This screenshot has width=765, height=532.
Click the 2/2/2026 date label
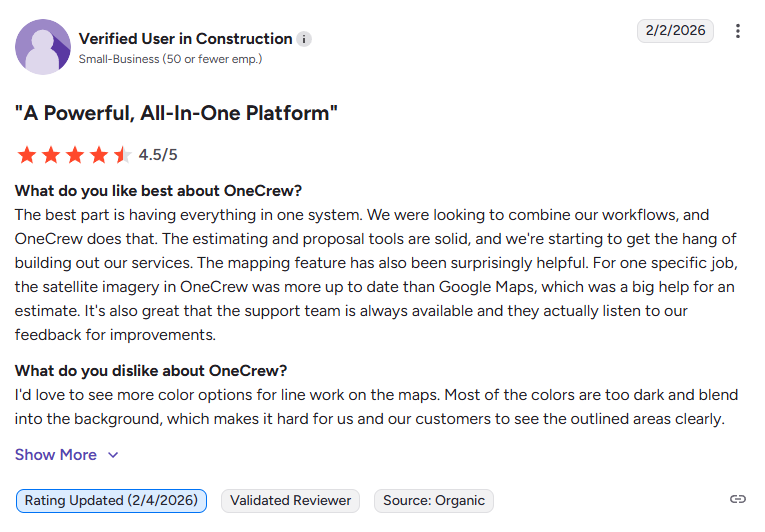(675, 31)
